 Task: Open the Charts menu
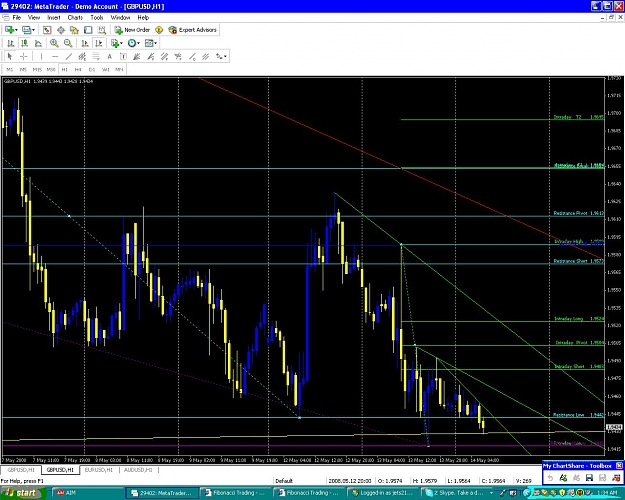[75, 18]
